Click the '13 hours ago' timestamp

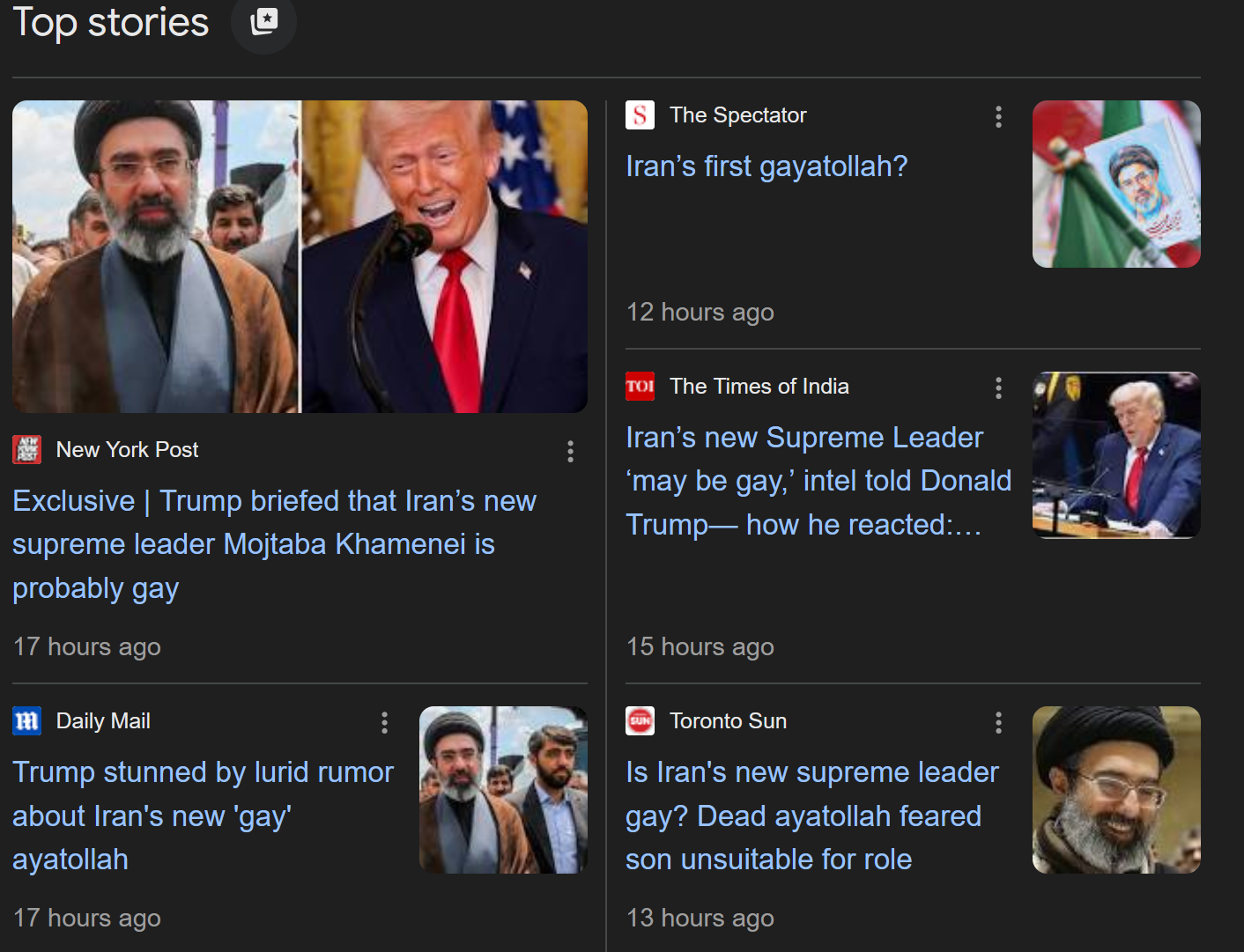point(700,919)
